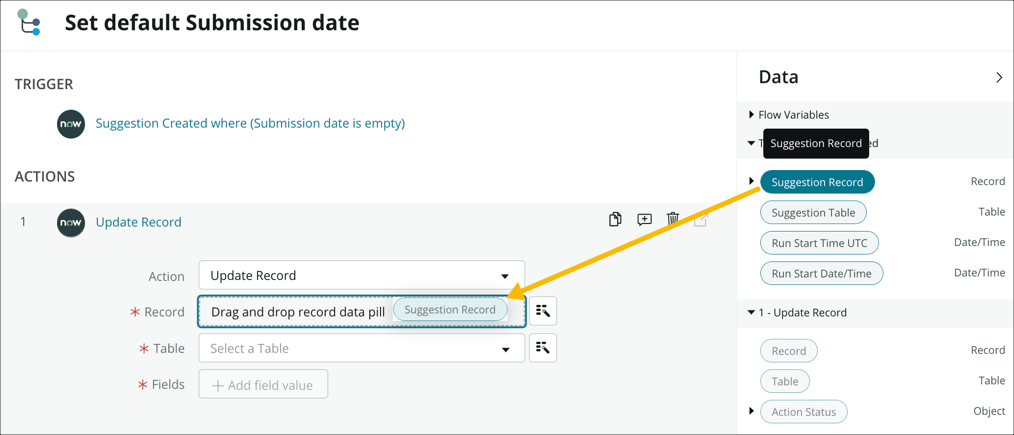The height and width of the screenshot is (435, 1014).
Task: Open the Action dropdown showing Update Record
Action: coord(361,275)
